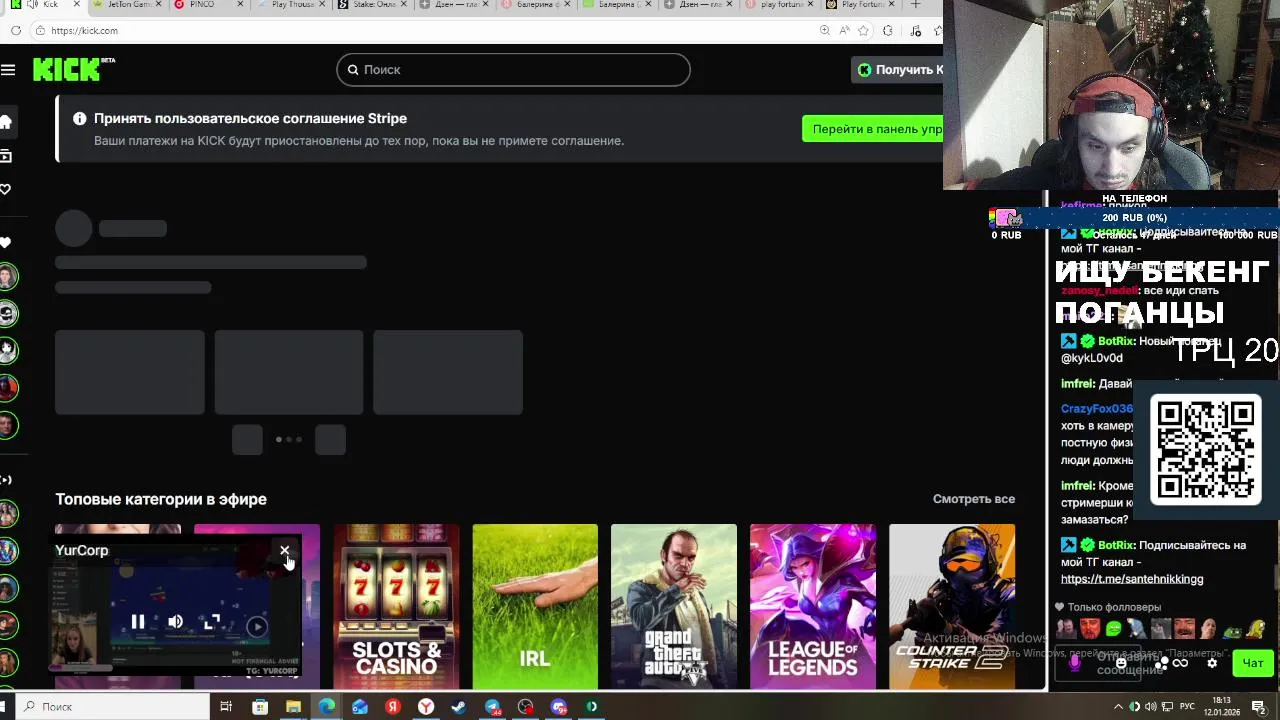Open the emoji picker smiley in chat

1121,663
